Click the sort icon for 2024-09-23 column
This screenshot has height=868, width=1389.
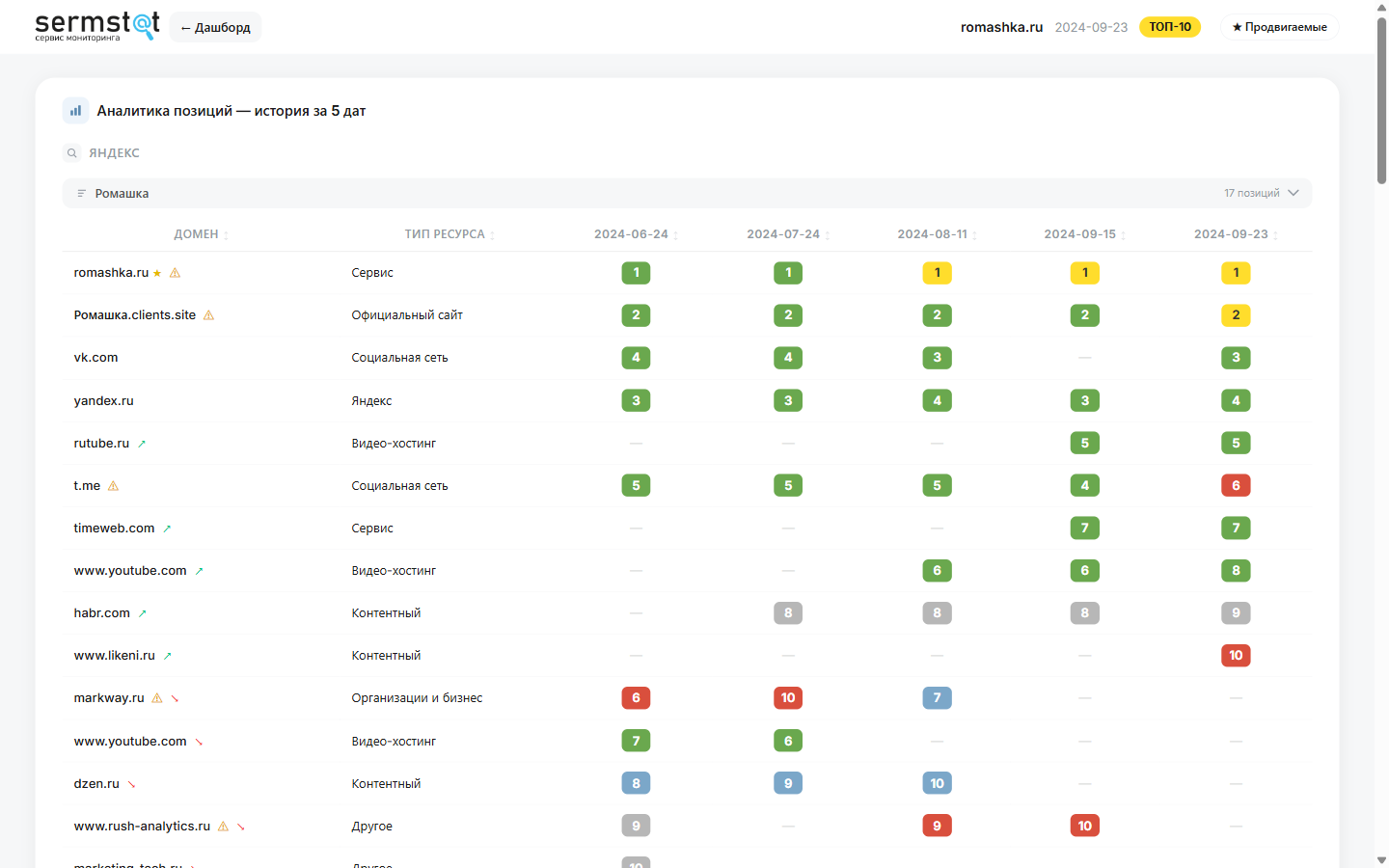point(1275,235)
